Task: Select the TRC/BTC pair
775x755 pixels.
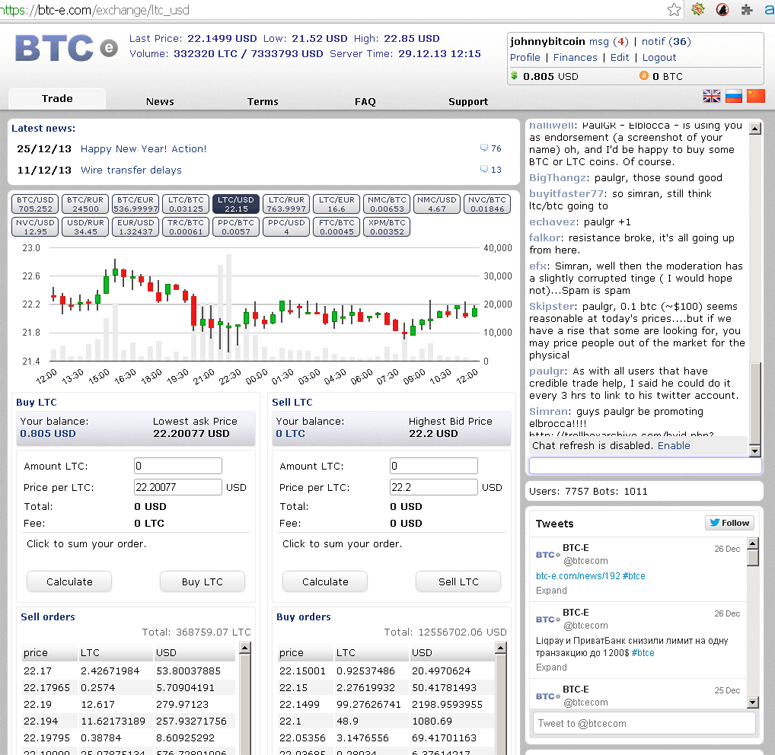Action: point(186,227)
